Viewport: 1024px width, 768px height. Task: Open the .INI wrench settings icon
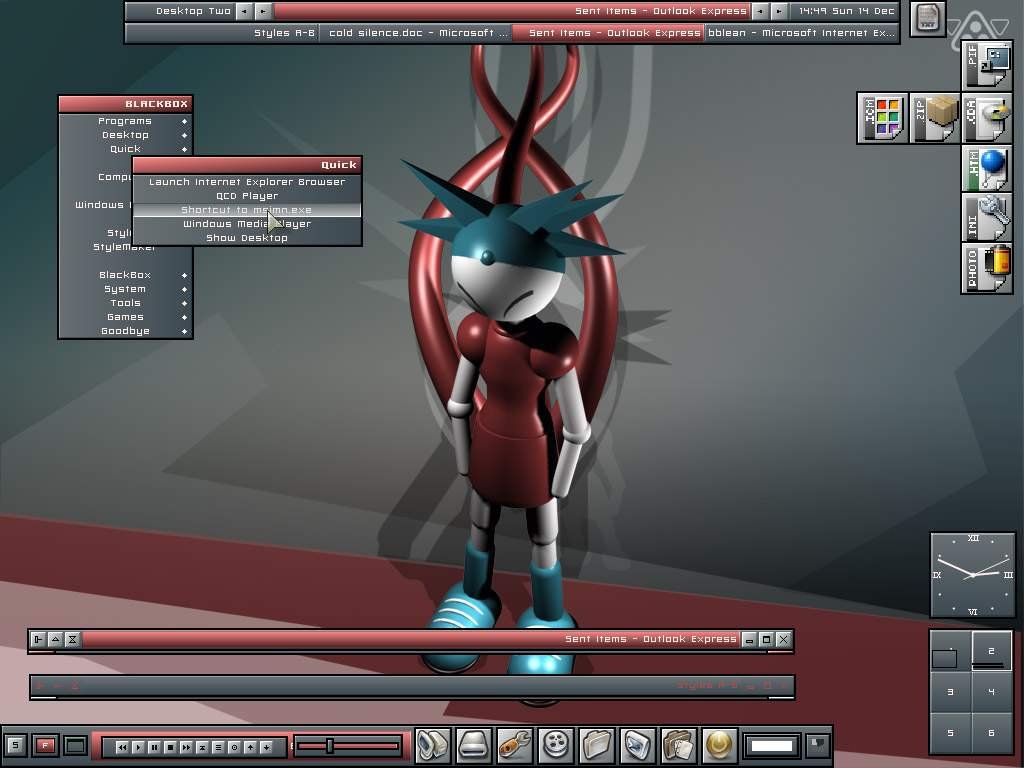pos(987,218)
